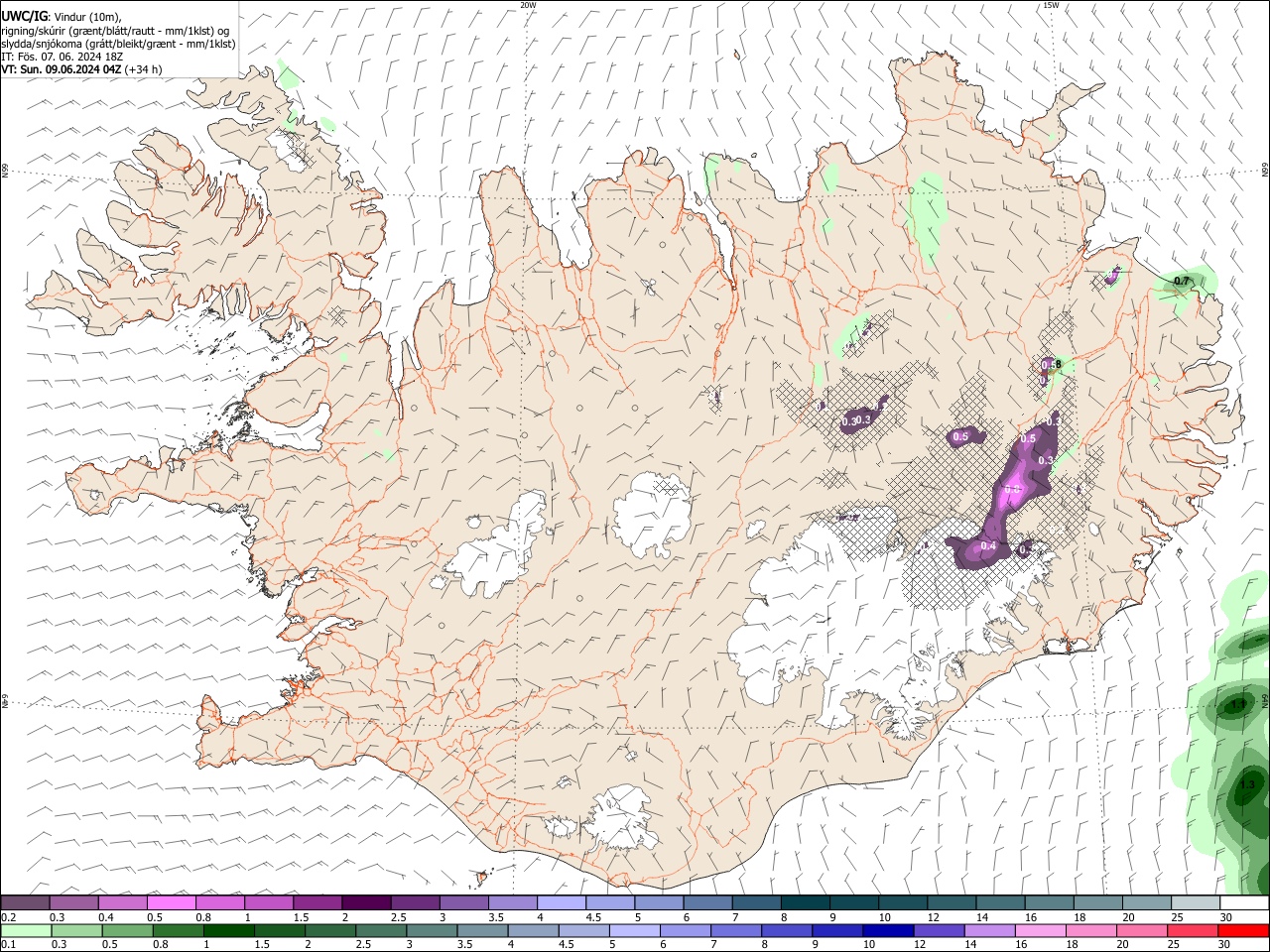Image resolution: width=1270 pixels, height=952 pixels.
Task: Choose the deep blue 10 rain scale swatch
Action: pos(888,930)
